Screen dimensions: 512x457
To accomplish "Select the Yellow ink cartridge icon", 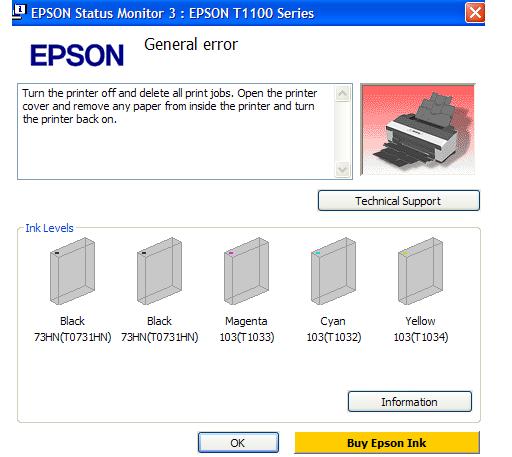I will coord(420,271).
